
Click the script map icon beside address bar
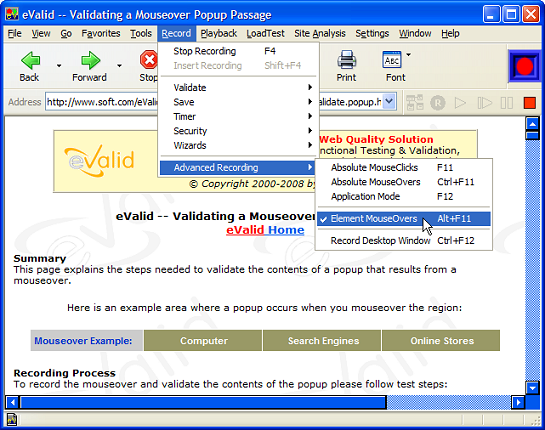pos(415,103)
